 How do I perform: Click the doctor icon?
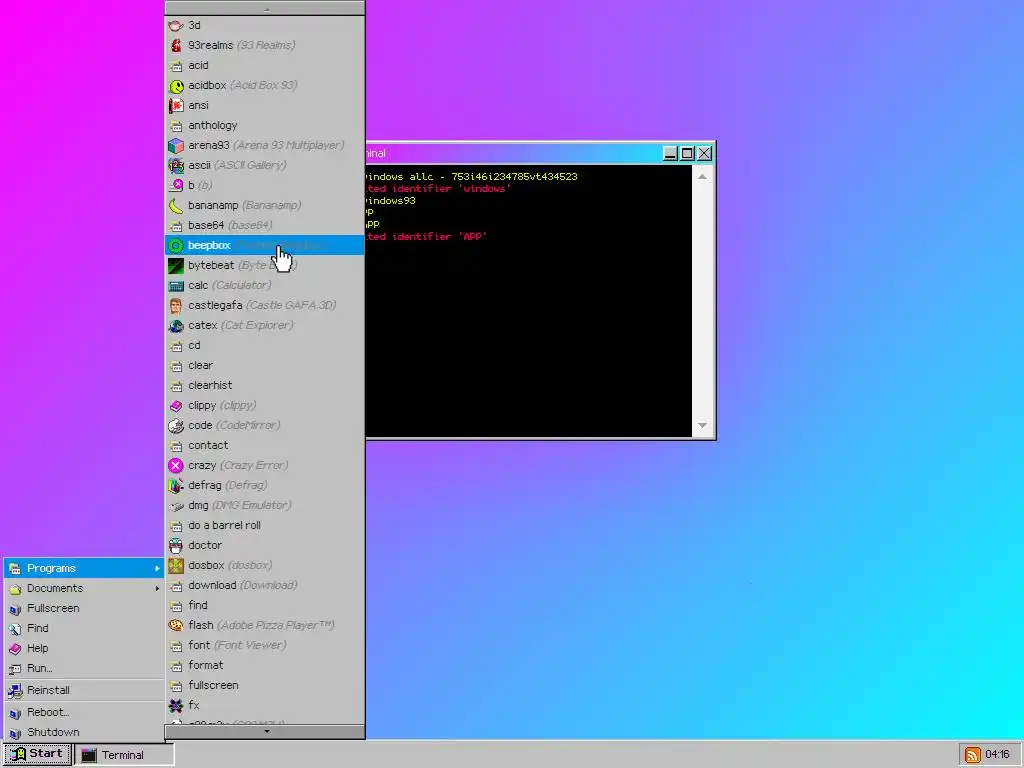point(176,545)
